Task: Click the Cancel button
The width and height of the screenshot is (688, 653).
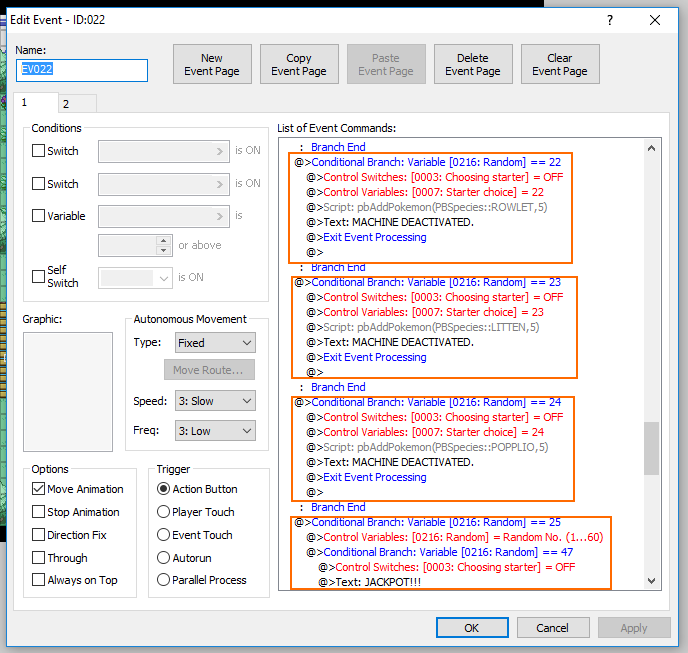Action: click(x=553, y=628)
